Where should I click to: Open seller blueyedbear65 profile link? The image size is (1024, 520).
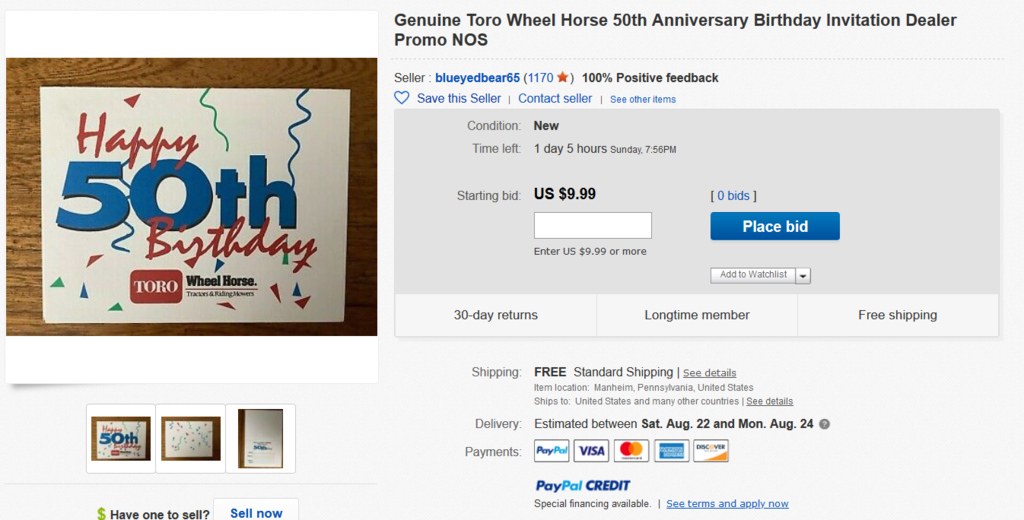477,78
